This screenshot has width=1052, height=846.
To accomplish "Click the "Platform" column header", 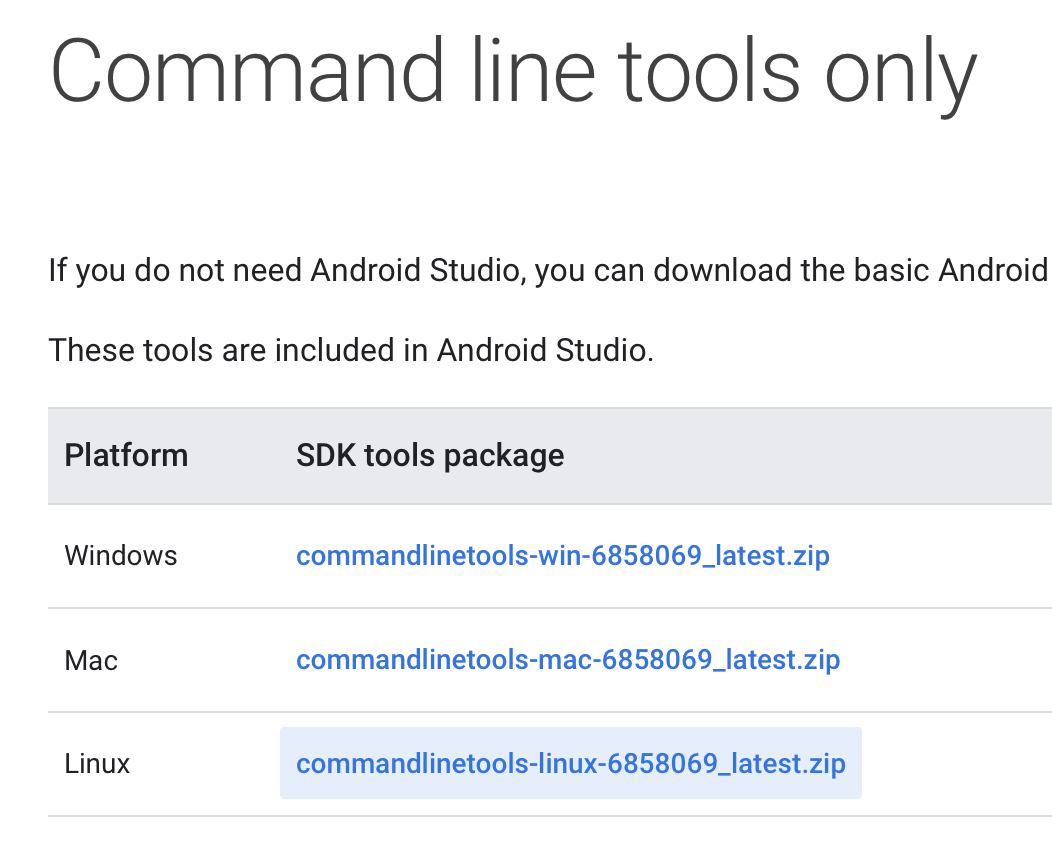I will (x=126, y=456).
